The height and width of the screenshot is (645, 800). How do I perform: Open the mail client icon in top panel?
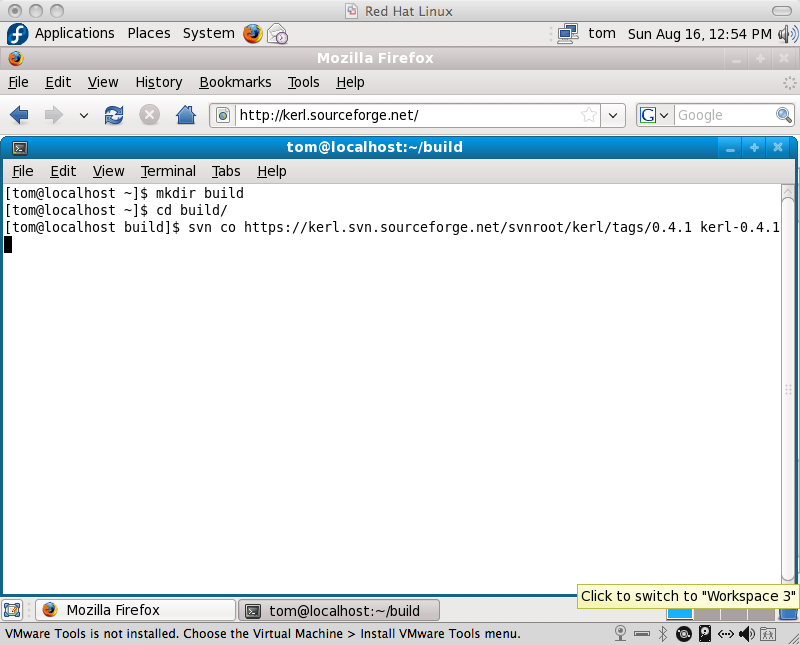coord(277,34)
